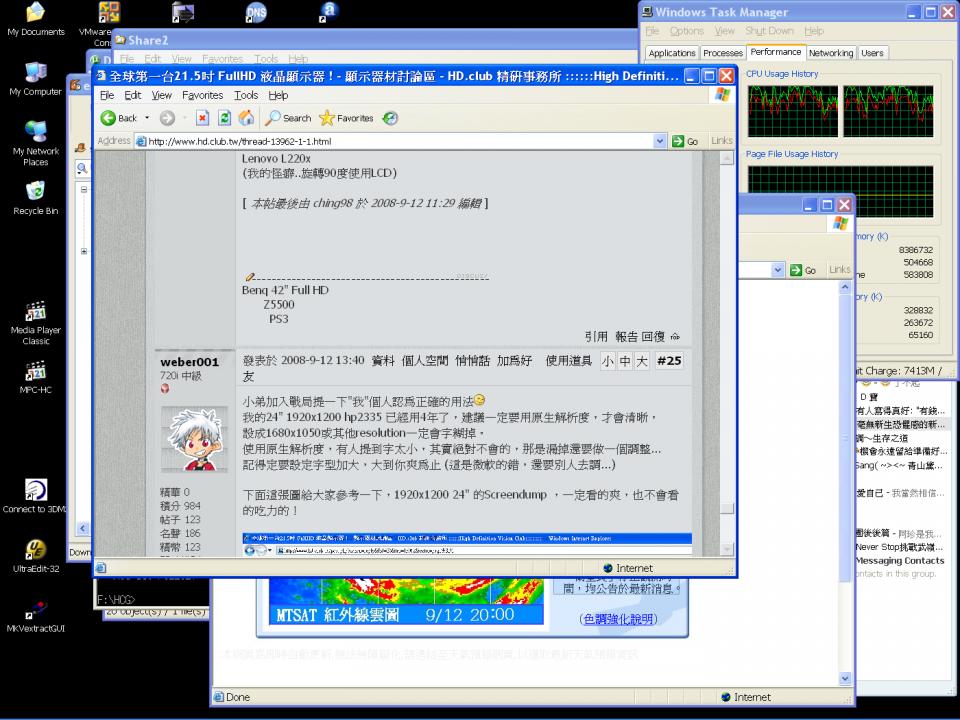
Task: Select 小 font size in the forum post
Action: click(607, 361)
